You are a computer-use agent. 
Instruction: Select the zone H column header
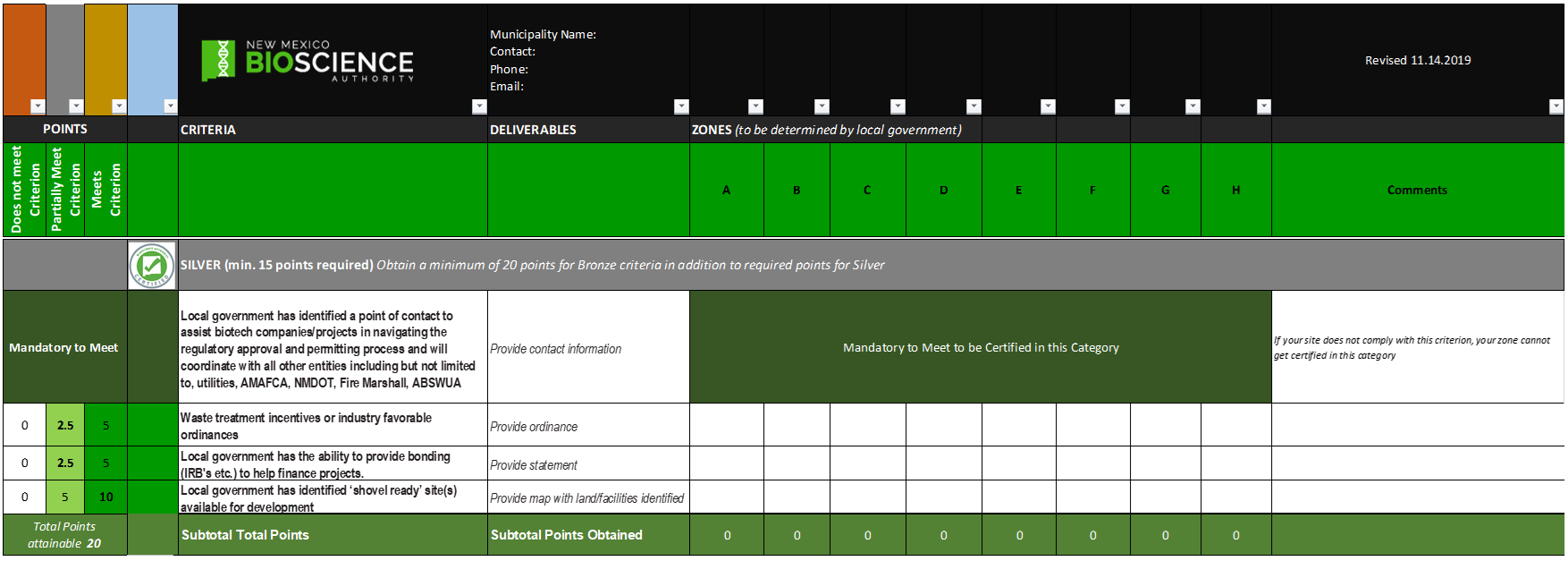tap(1236, 190)
